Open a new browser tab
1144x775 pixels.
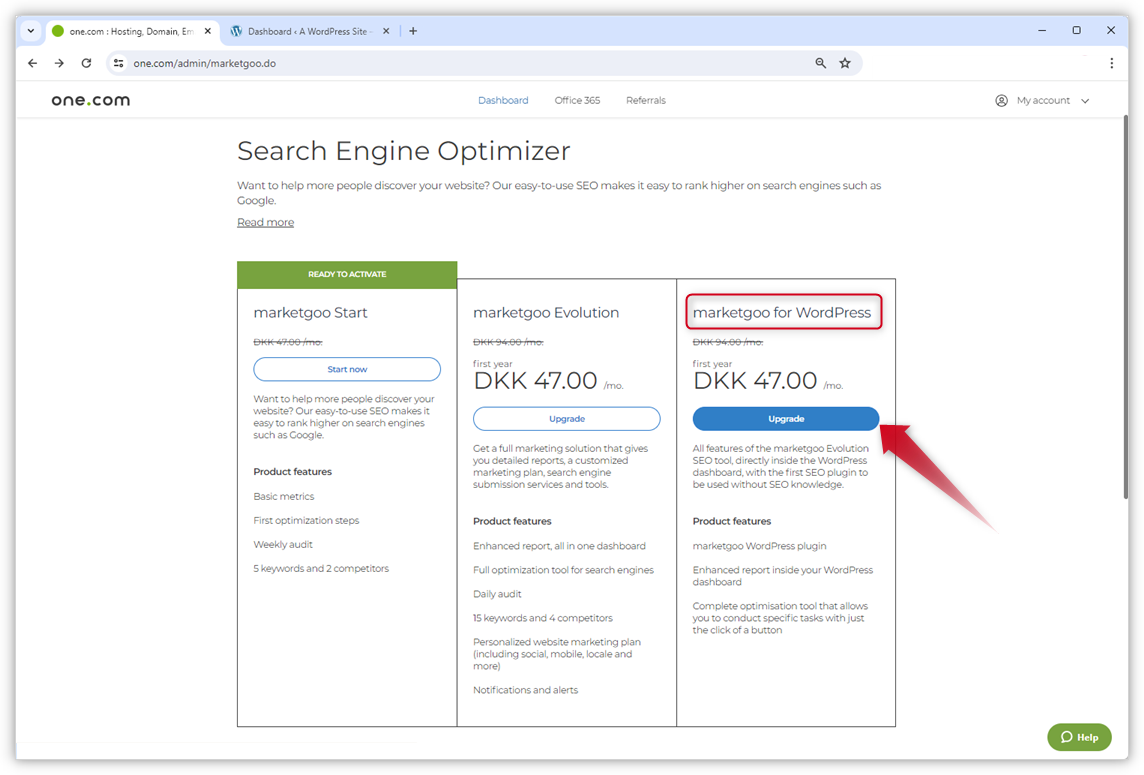[x=413, y=31]
